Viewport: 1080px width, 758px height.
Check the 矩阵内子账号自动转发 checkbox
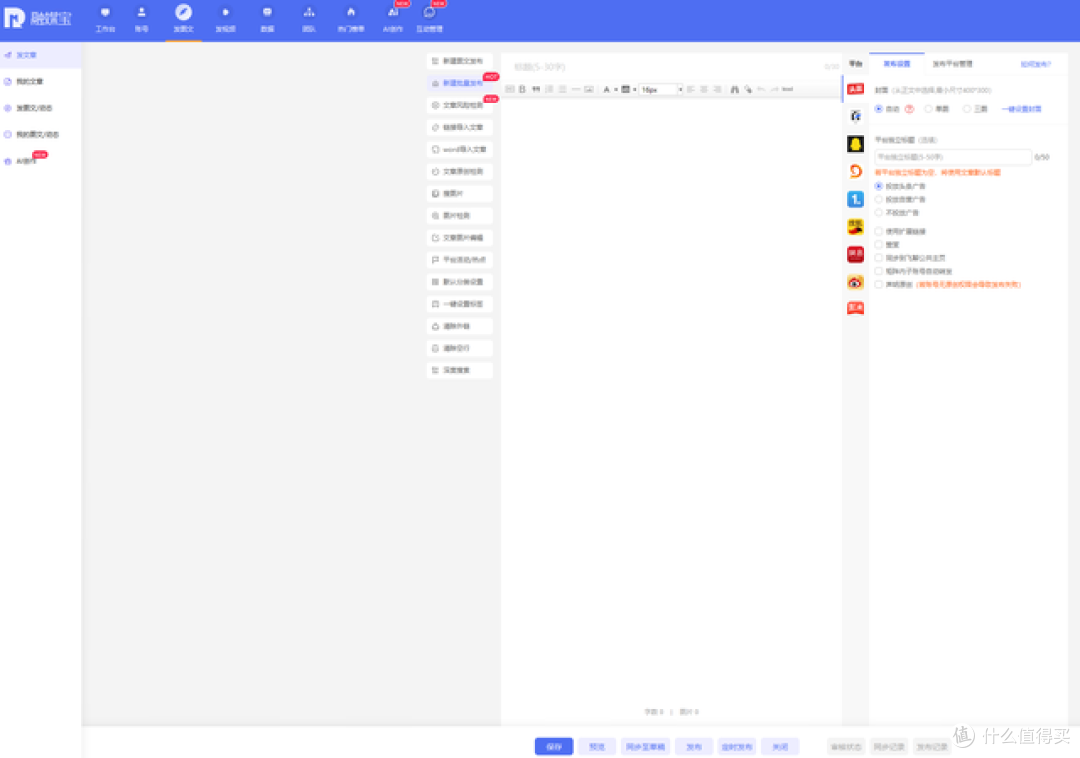[x=879, y=271]
